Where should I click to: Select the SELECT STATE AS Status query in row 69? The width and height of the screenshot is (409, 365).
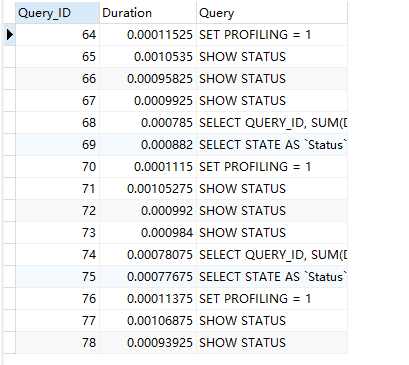point(272,145)
